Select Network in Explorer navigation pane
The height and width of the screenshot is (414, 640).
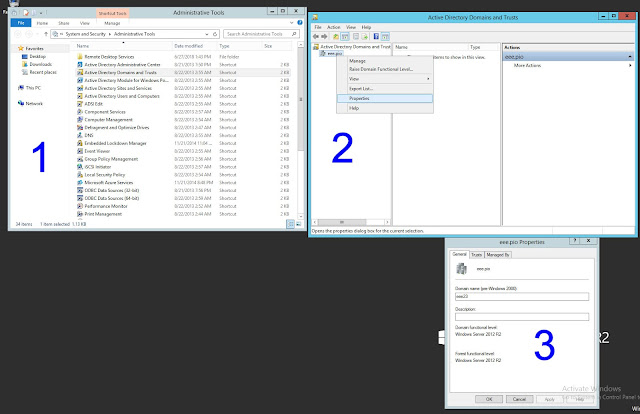[x=30, y=103]
